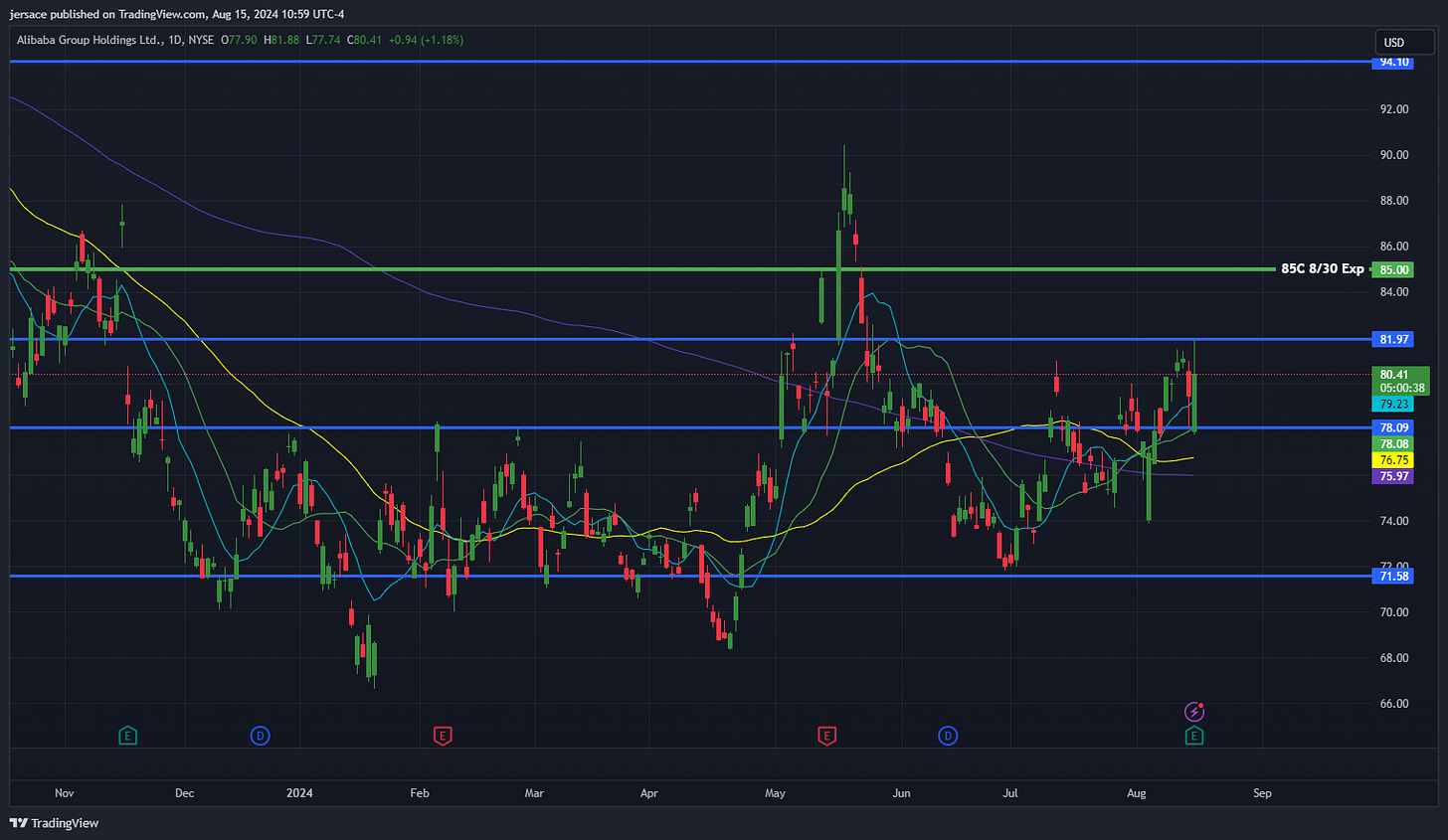Click the 70.00 price axis label
Screen dimensions: 1448x840
(1394, 612)
